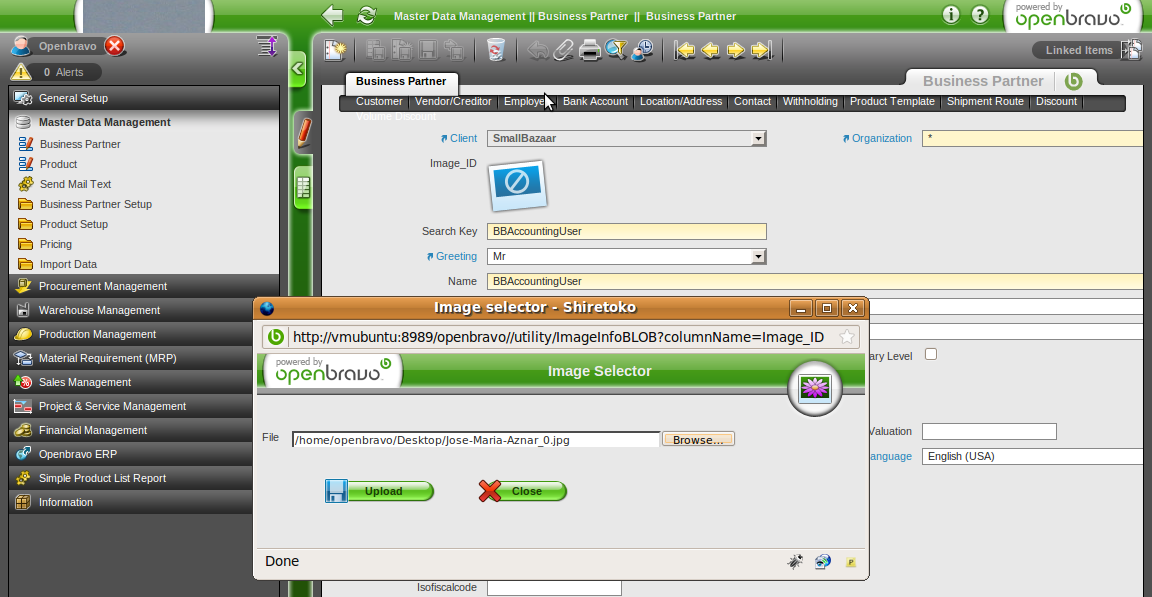1152x597 pixels.
Task: Go to the first record arrow
Action: [x=685, y=50]
